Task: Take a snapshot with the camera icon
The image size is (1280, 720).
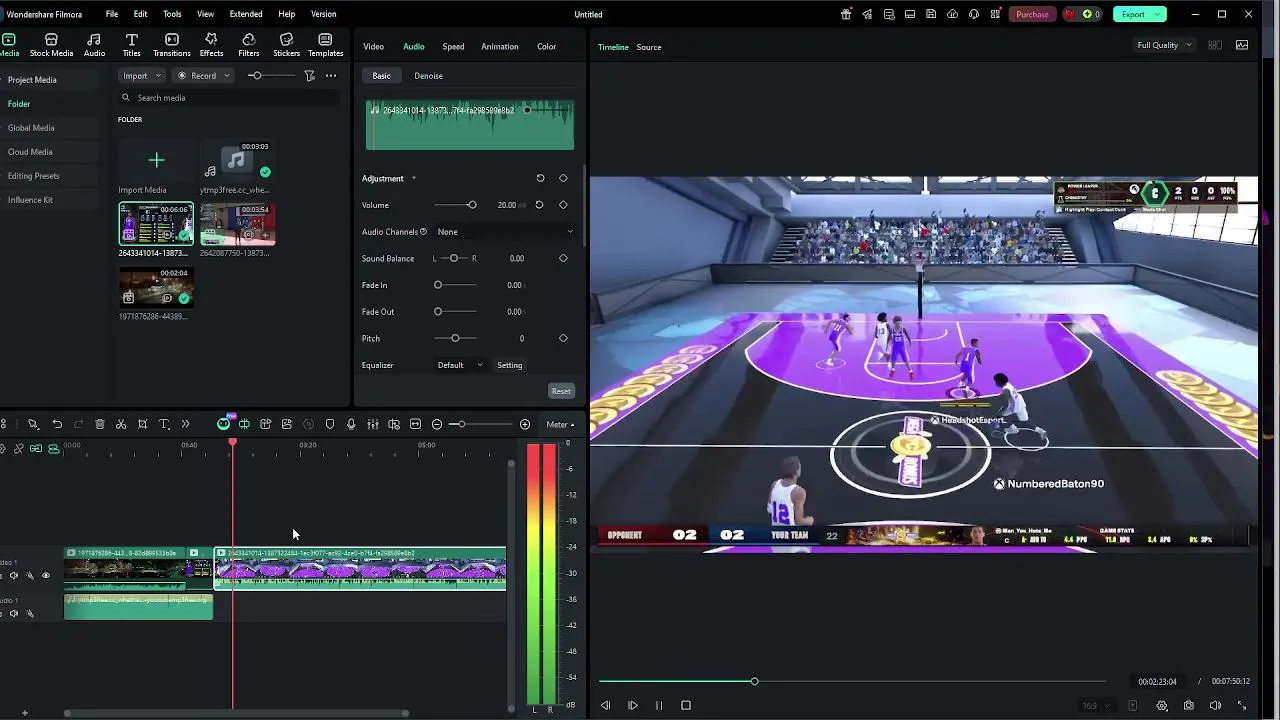Action: point(1189,705)
